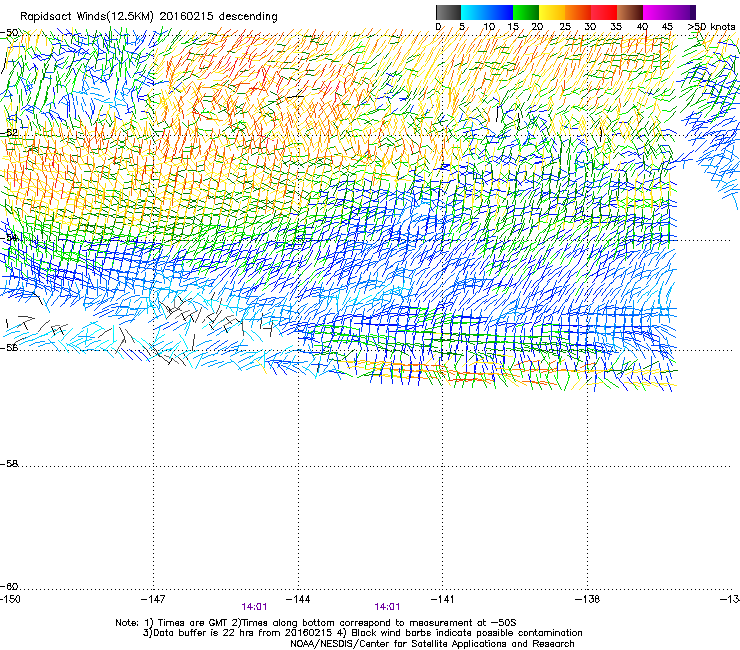Click the '>50 knots' legend label
This screenshot has width=740, height=650.
pyautogui.click(x=711, y=27)
